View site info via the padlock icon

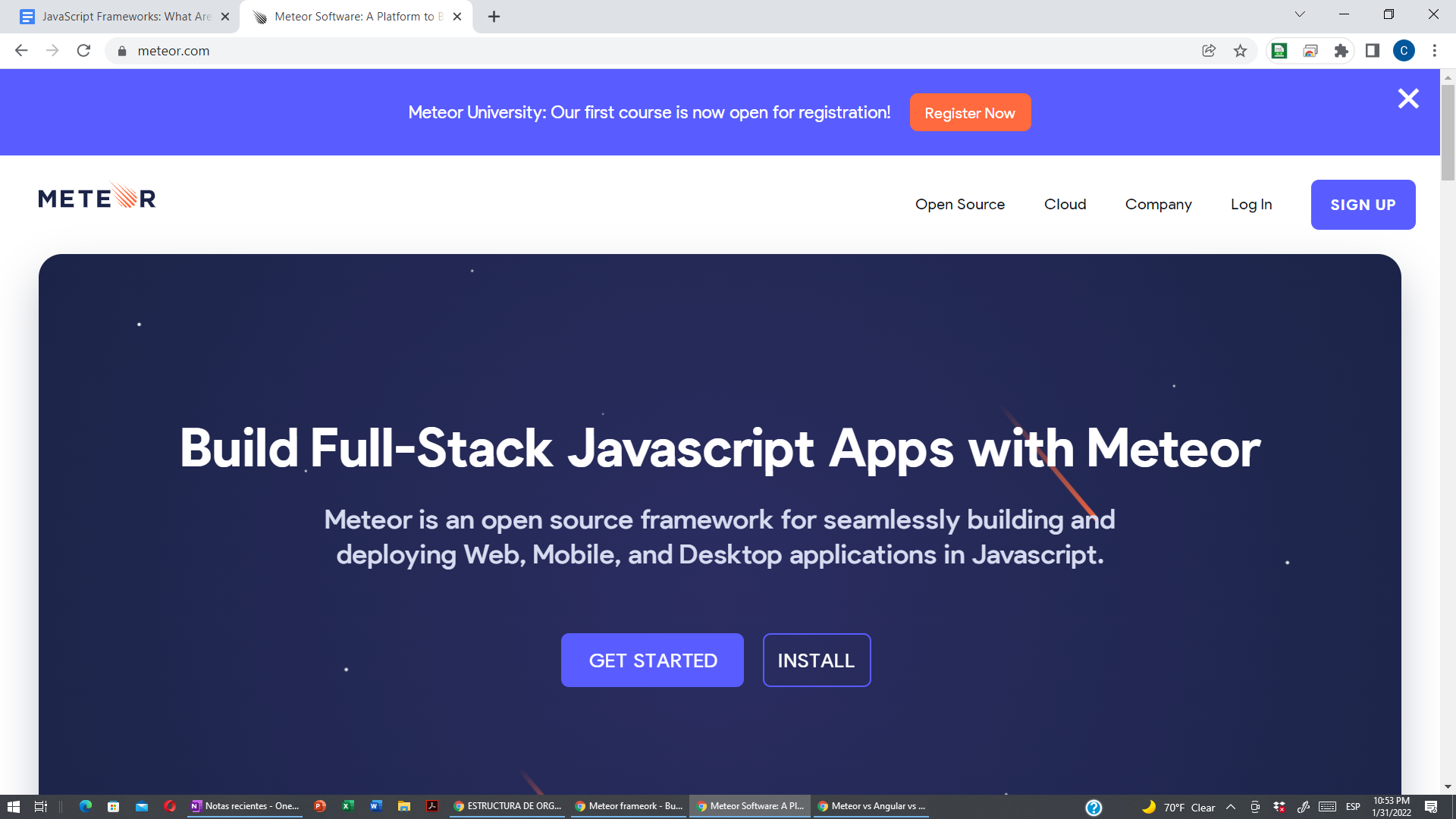[x=121, y=51]
